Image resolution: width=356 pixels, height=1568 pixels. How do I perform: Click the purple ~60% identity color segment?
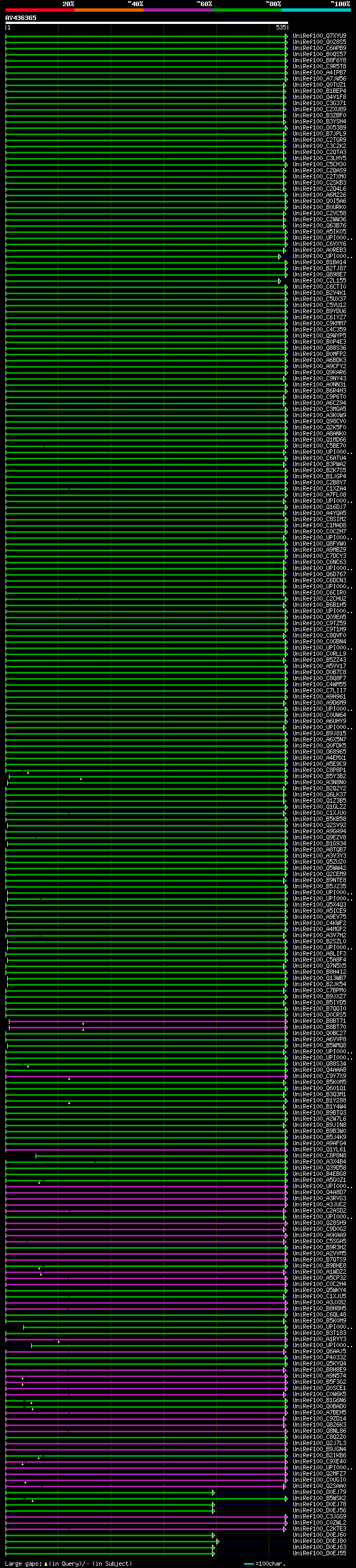point(179,10)
